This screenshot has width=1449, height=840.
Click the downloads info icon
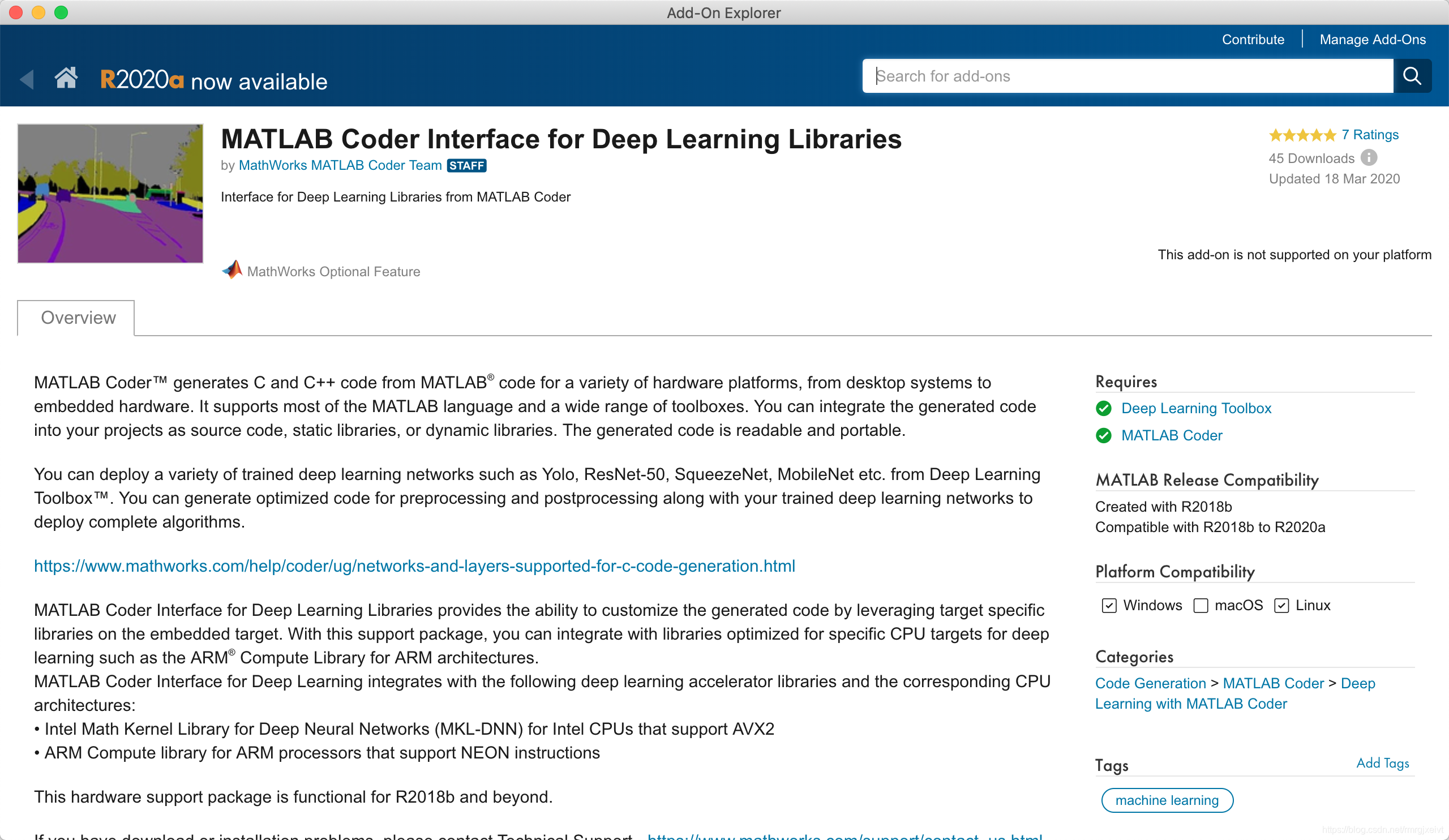pyautogui.click(x=1369, y=157)
